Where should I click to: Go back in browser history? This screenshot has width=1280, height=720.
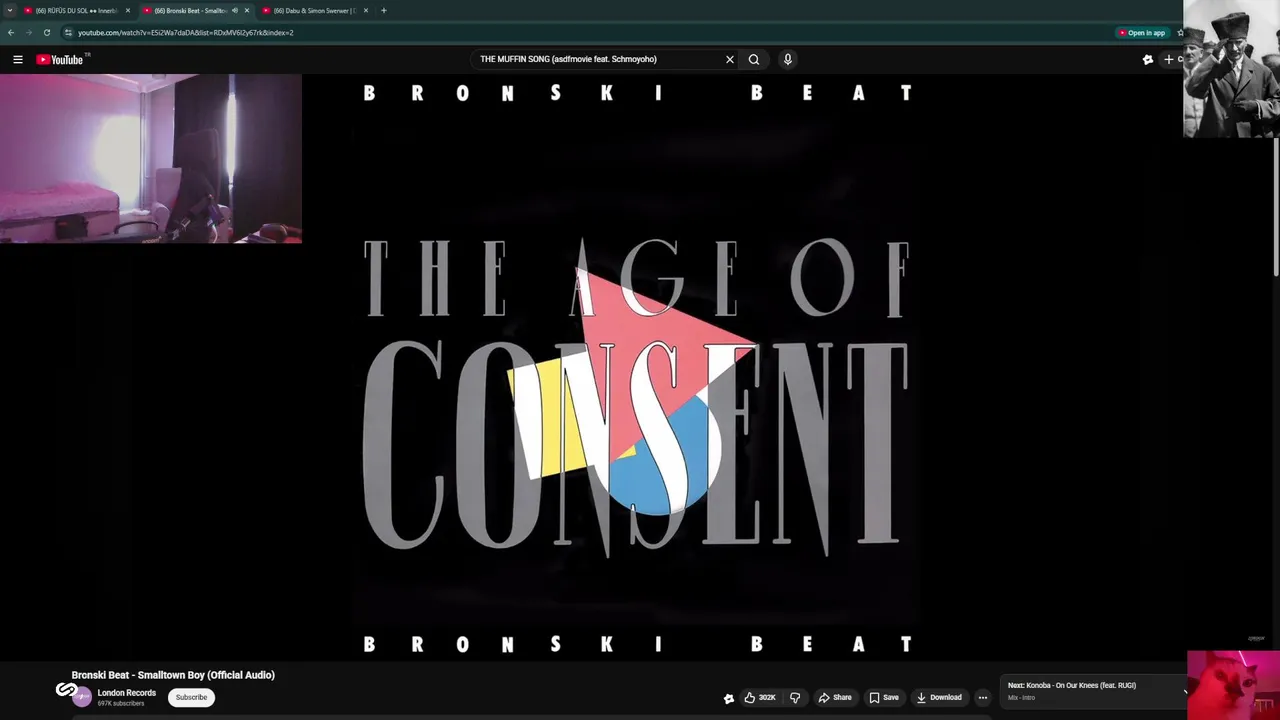(x=11, y=33)
